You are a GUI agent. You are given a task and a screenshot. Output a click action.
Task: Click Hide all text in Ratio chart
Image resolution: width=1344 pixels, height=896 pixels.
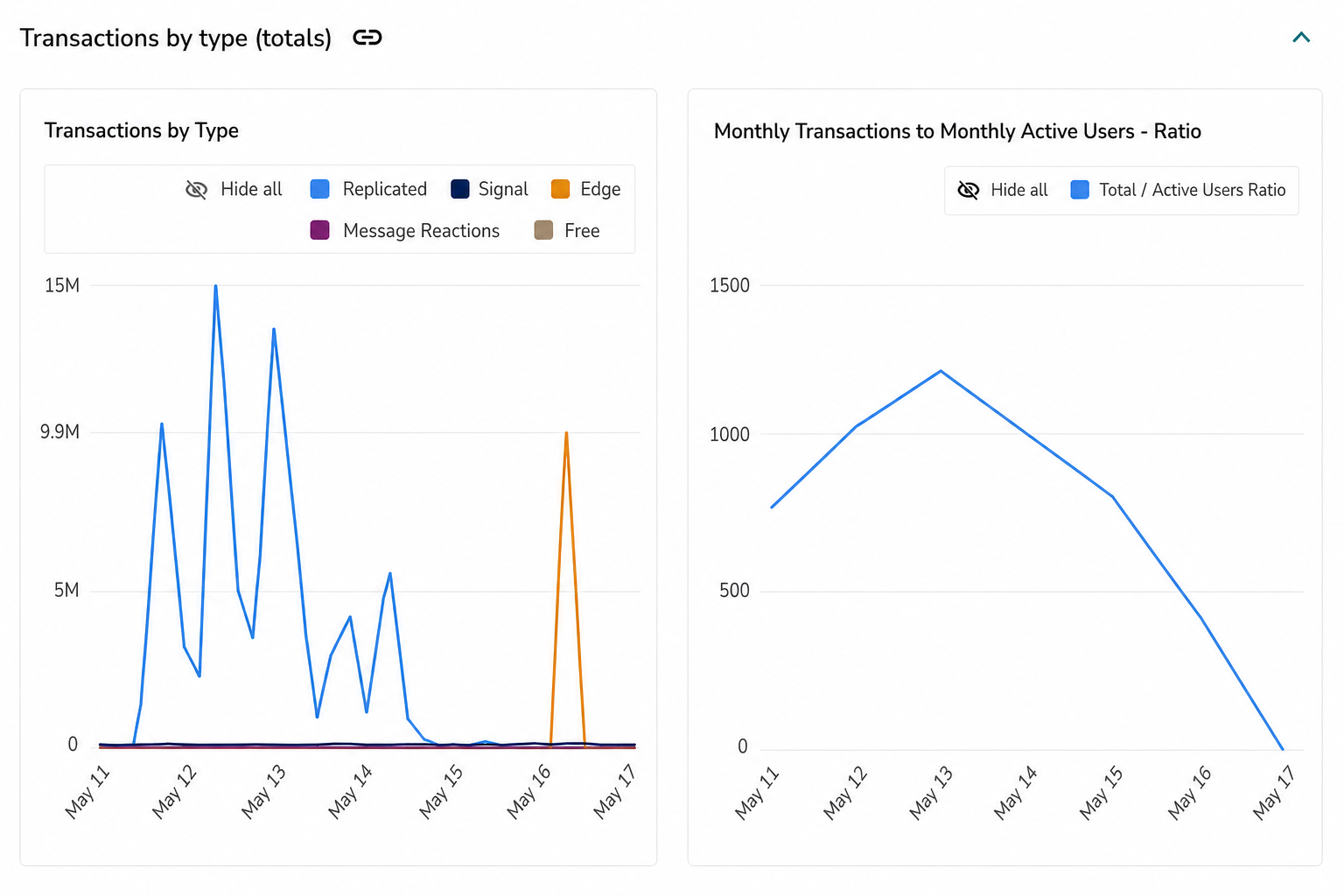coord(1019,190)
